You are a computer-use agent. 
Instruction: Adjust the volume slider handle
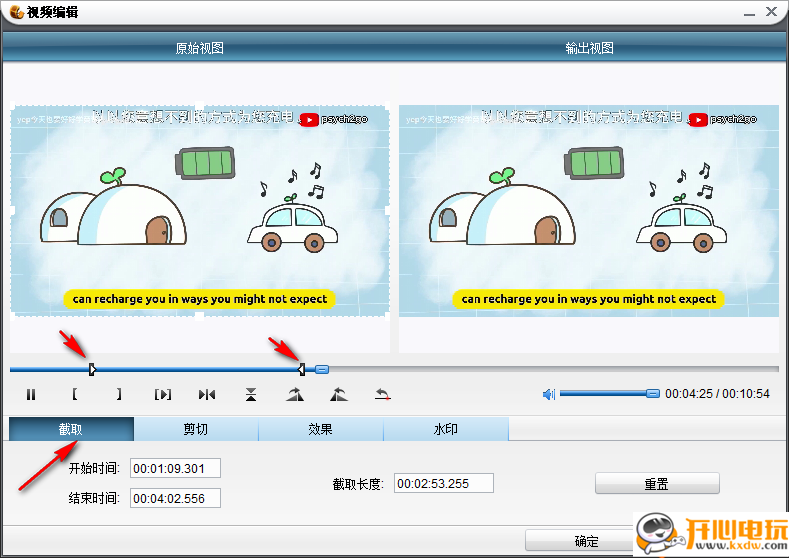pos(653,393)
